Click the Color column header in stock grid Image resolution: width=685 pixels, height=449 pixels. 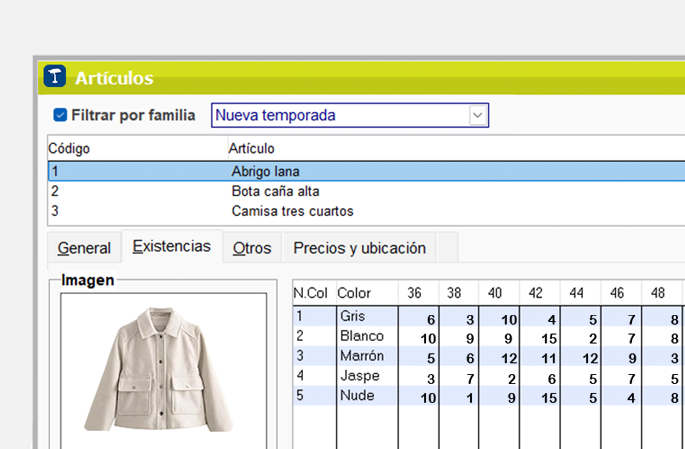[x=354, y=293]
